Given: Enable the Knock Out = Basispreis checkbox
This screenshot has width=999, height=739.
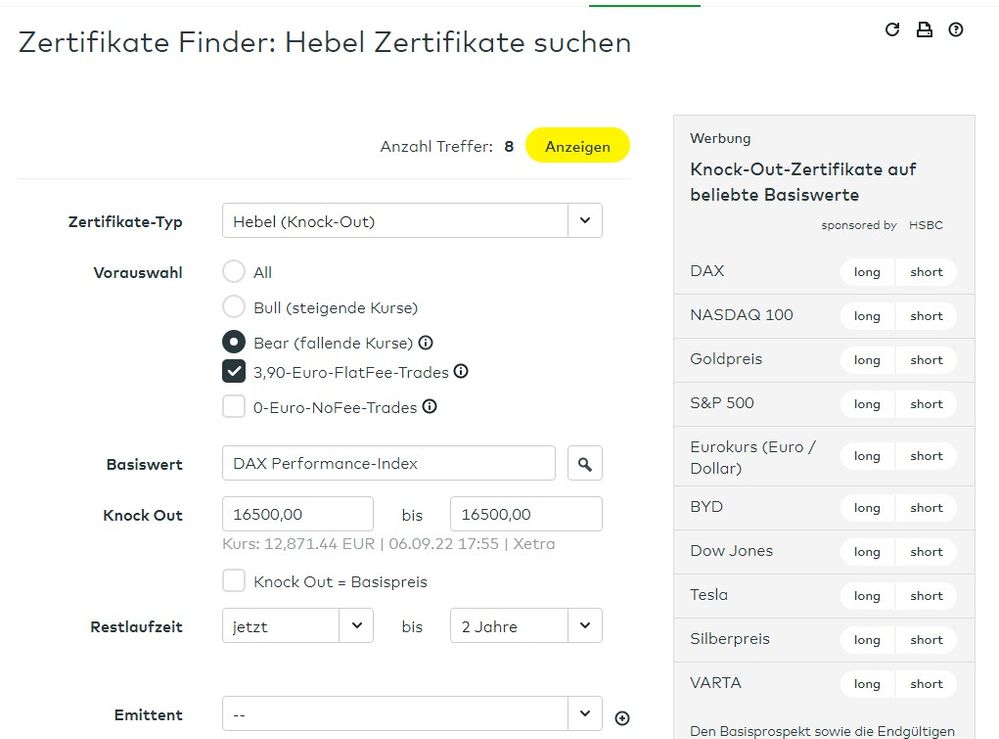Looking at the screenshot, I should [x=234, y=581].
